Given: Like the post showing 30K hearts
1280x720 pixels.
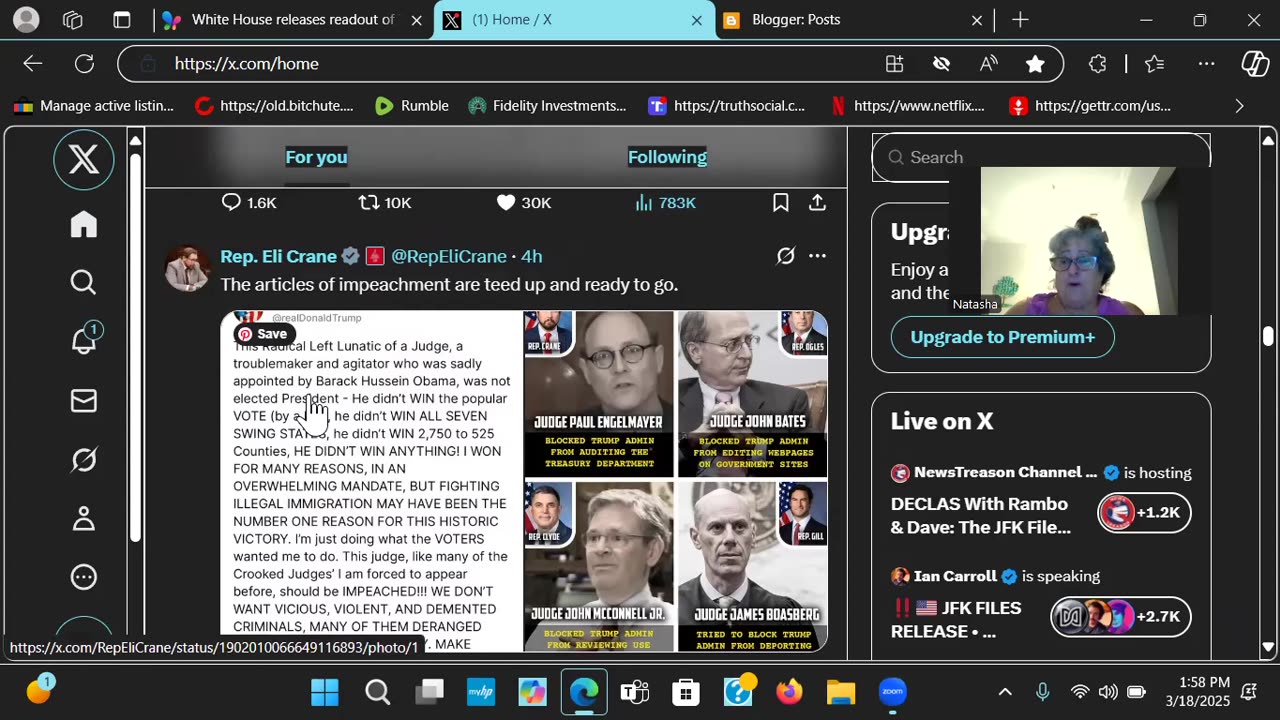Looking at the screenshot, I should pos(524,203).
